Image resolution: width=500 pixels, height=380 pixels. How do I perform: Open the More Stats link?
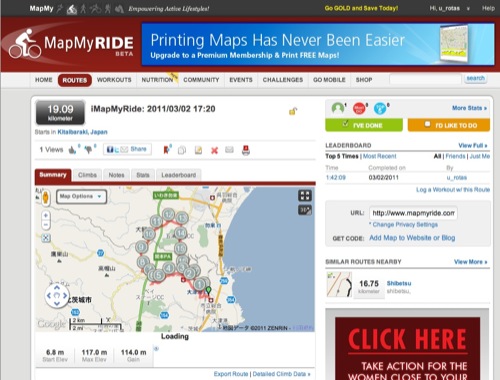click(469, 108)
